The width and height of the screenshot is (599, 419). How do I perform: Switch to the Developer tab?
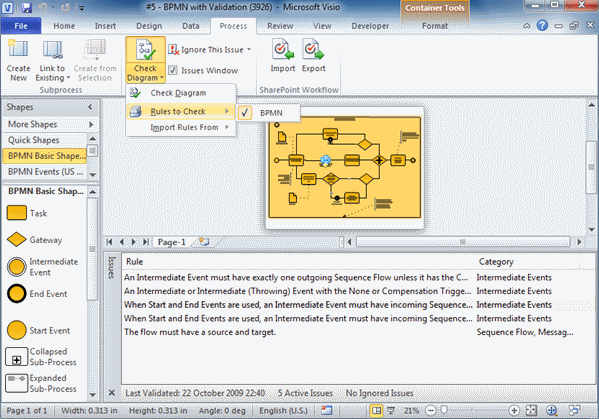coord(370,26)
